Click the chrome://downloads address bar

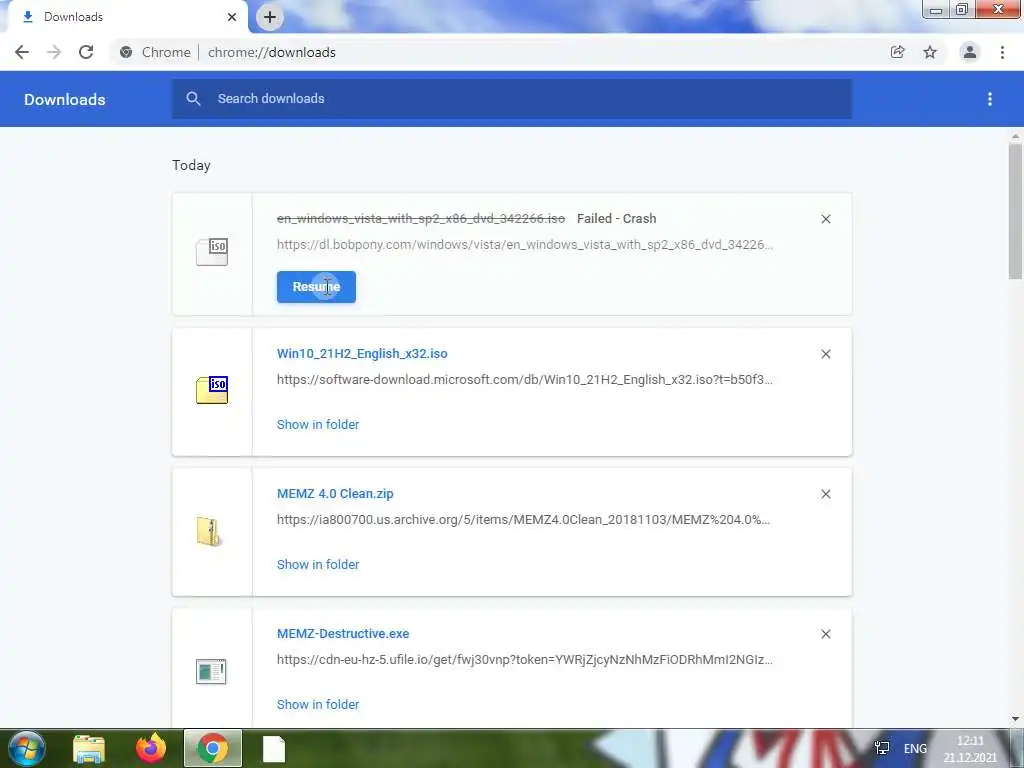click(x=272, y=52)
